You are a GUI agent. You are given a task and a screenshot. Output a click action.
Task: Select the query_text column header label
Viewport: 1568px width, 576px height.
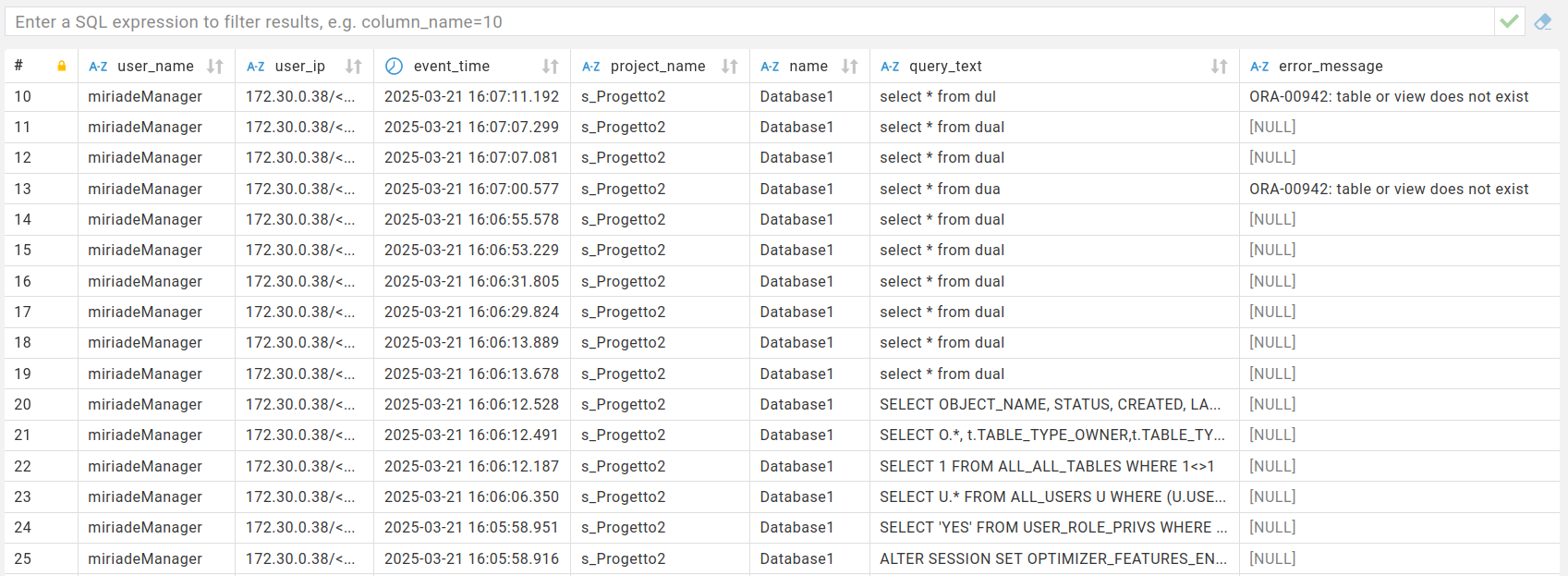(x=945, y=67)
